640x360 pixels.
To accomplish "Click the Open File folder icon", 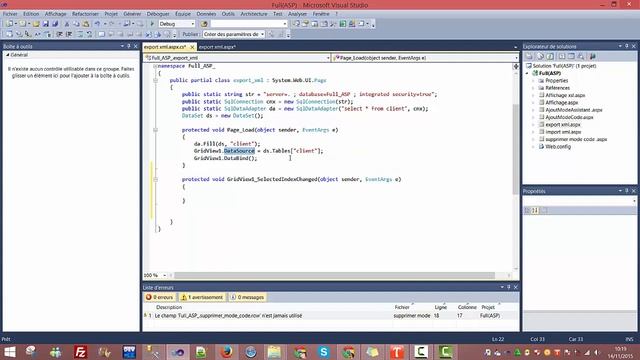I will tap(36, 24).
